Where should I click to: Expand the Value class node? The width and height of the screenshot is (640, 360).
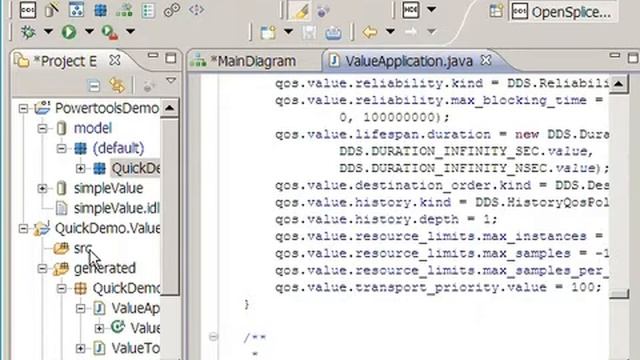pos(99,328)
